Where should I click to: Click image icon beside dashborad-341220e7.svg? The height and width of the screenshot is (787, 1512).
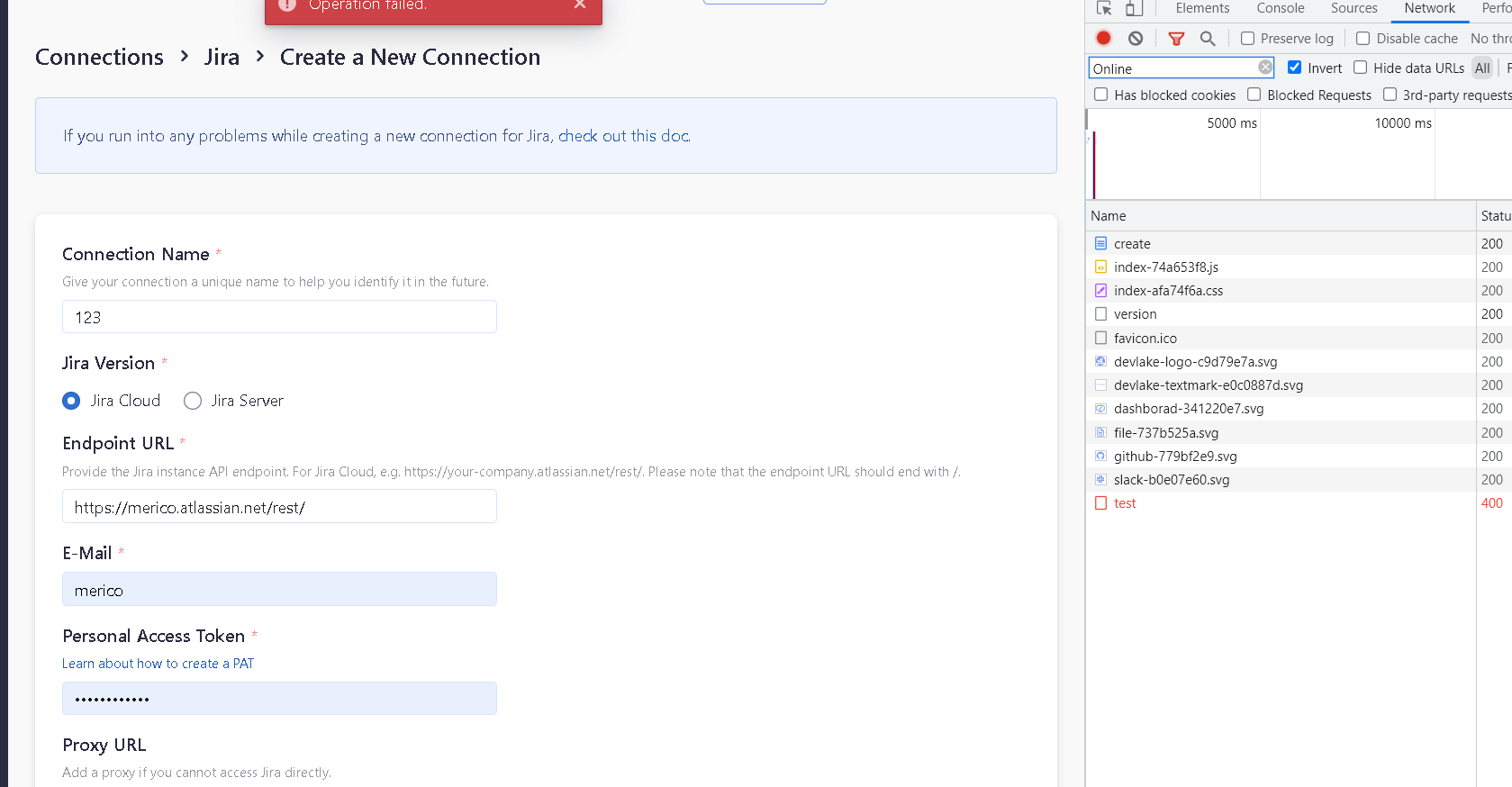click(x=1100, y=409)
